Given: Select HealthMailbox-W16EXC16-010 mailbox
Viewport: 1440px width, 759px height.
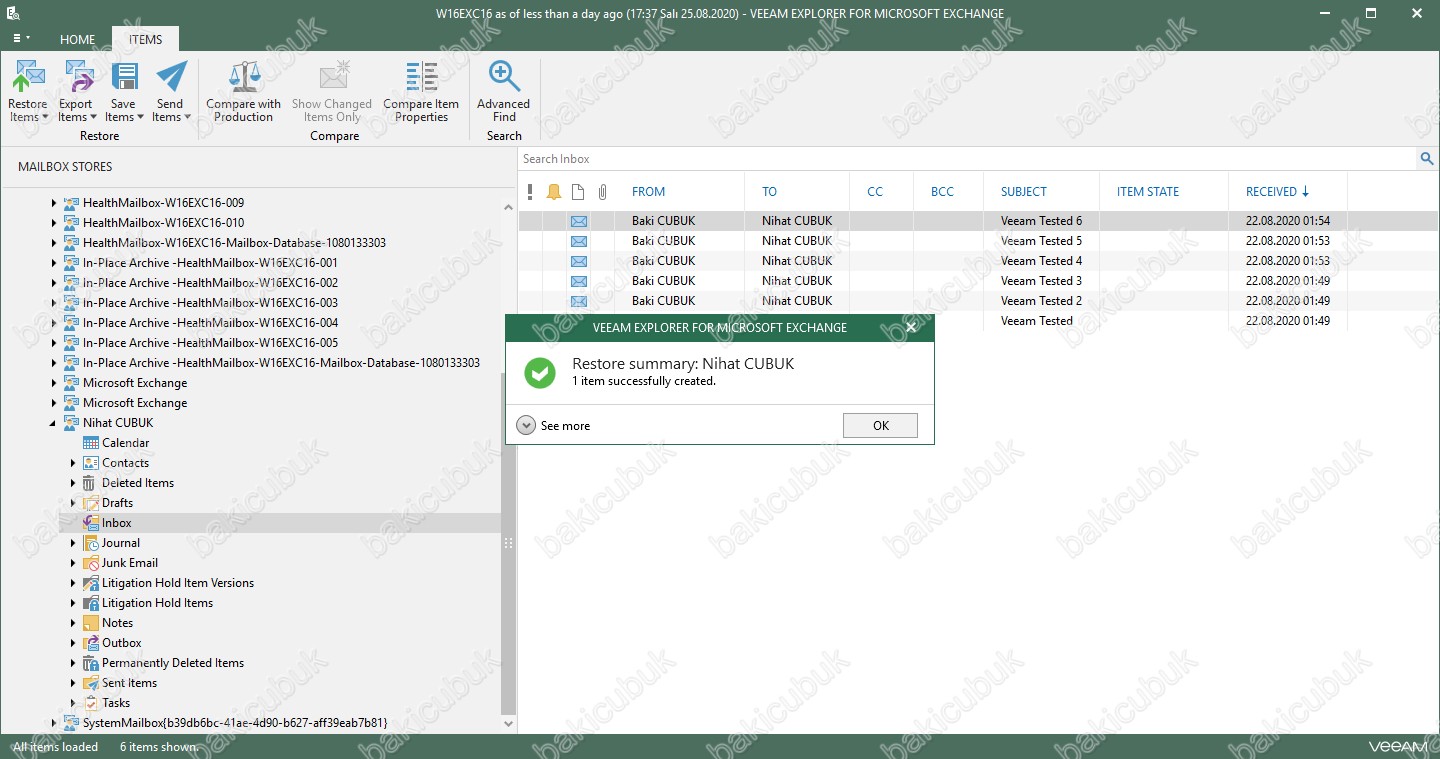Looking at the screenshot, I should 163,223.
